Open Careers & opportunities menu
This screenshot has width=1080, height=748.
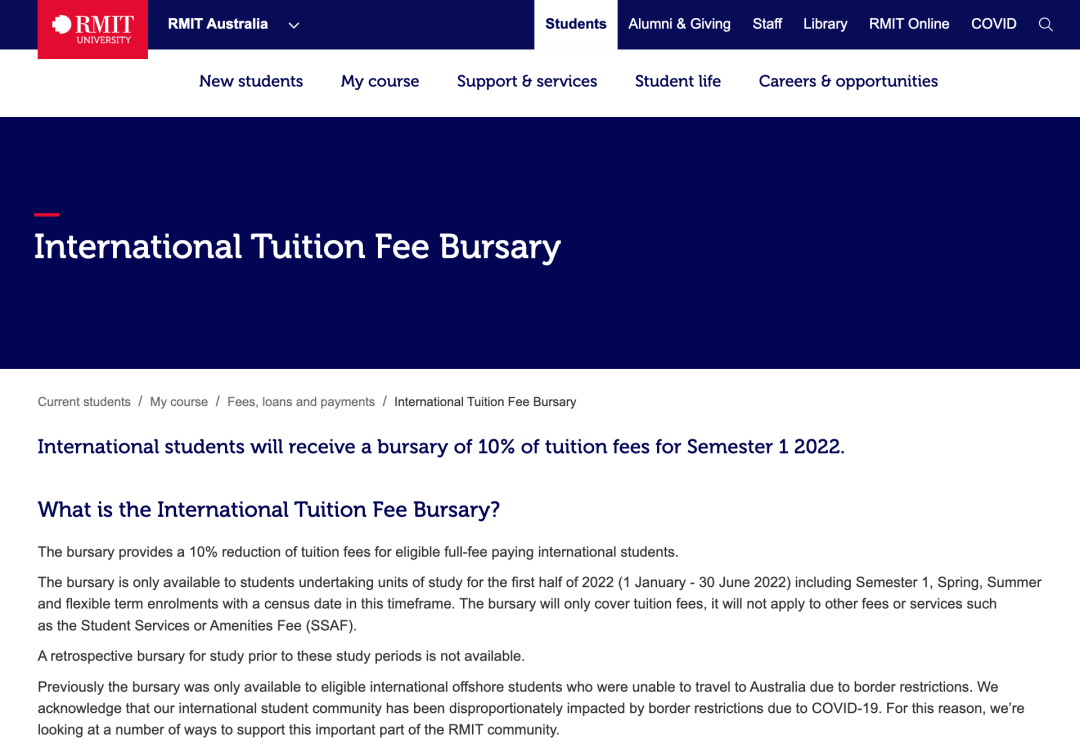[x=849, y=81]
